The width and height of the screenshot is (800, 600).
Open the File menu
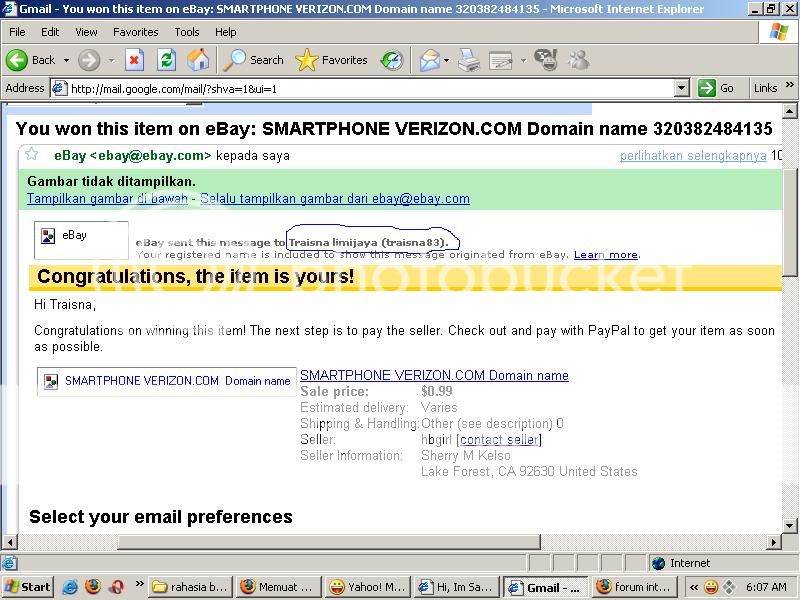click(17, 32)
